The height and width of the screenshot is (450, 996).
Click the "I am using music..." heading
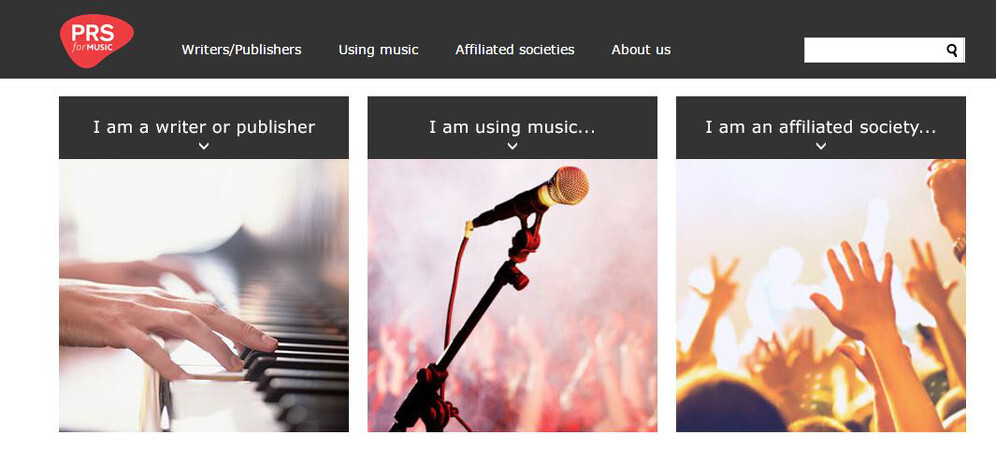click(x=512, y=127)
